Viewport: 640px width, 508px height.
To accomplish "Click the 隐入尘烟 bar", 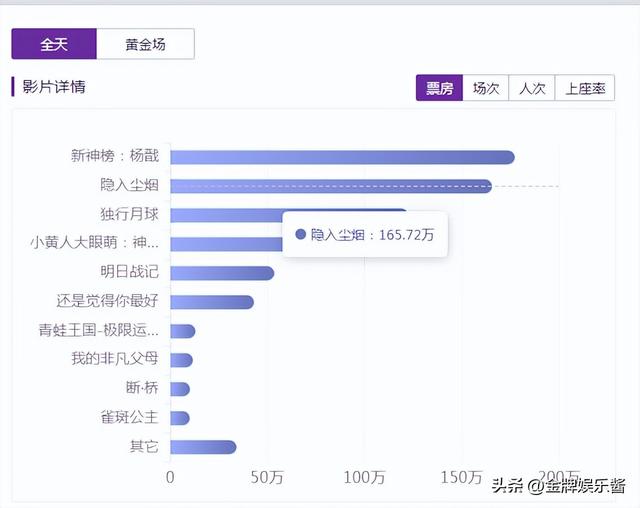I will (331, 186).
